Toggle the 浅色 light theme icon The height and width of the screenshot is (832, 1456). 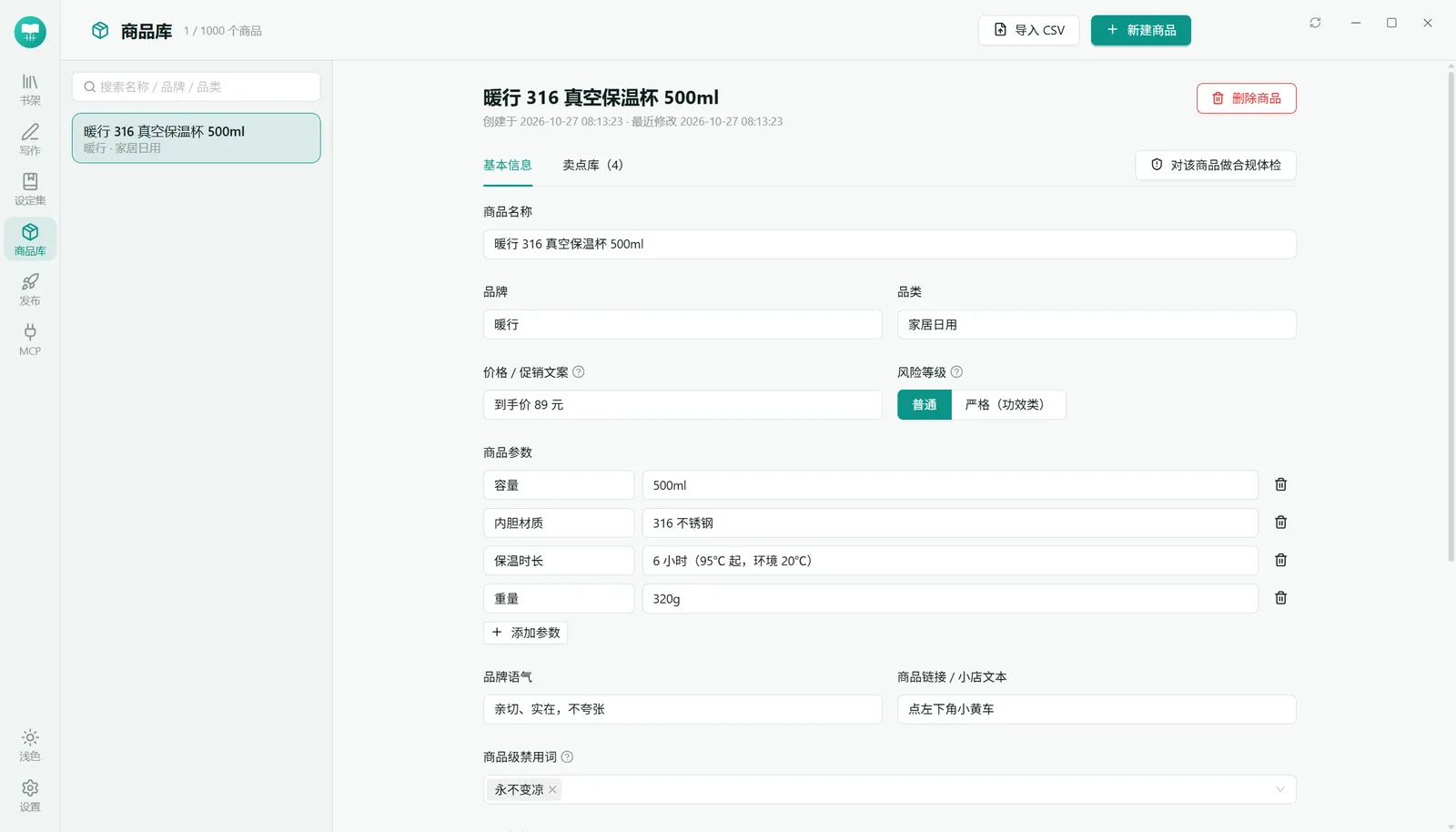point(30,745)
